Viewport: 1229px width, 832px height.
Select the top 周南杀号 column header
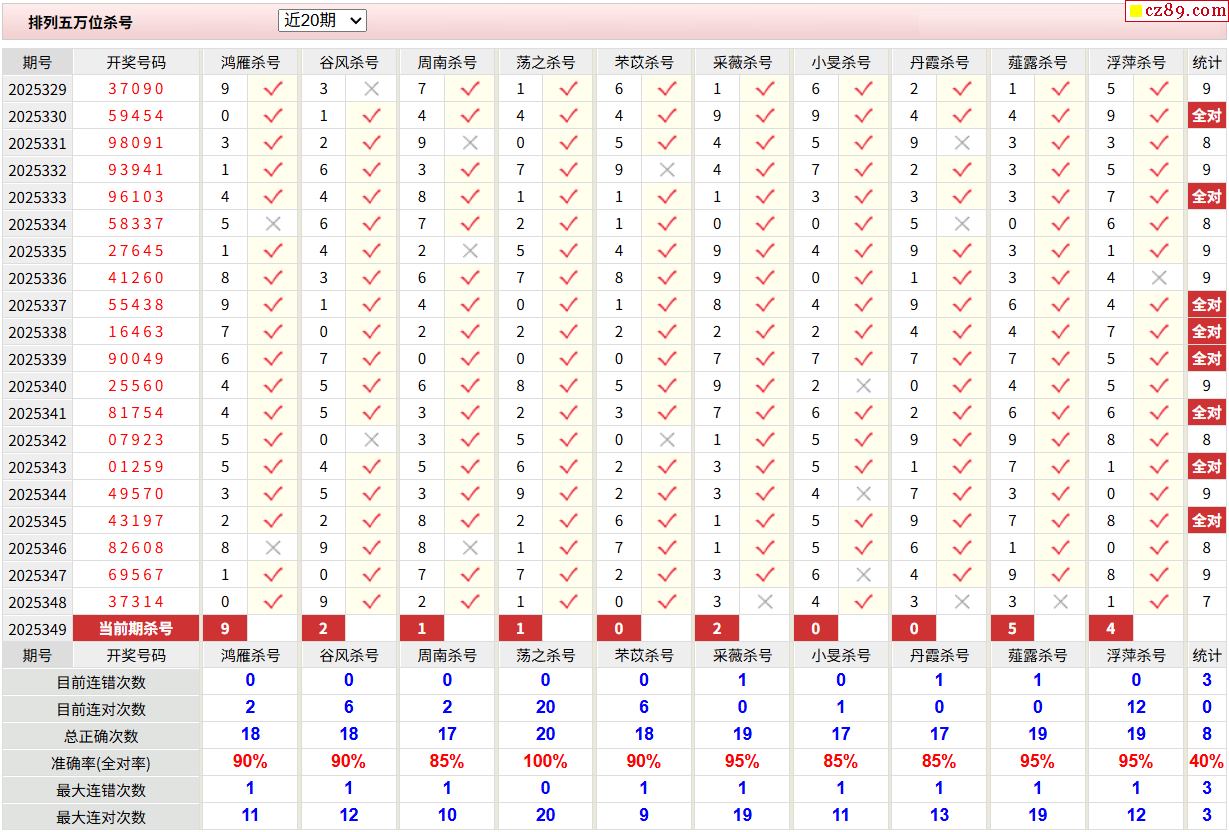pyautogui.click(x=447, y=62)
